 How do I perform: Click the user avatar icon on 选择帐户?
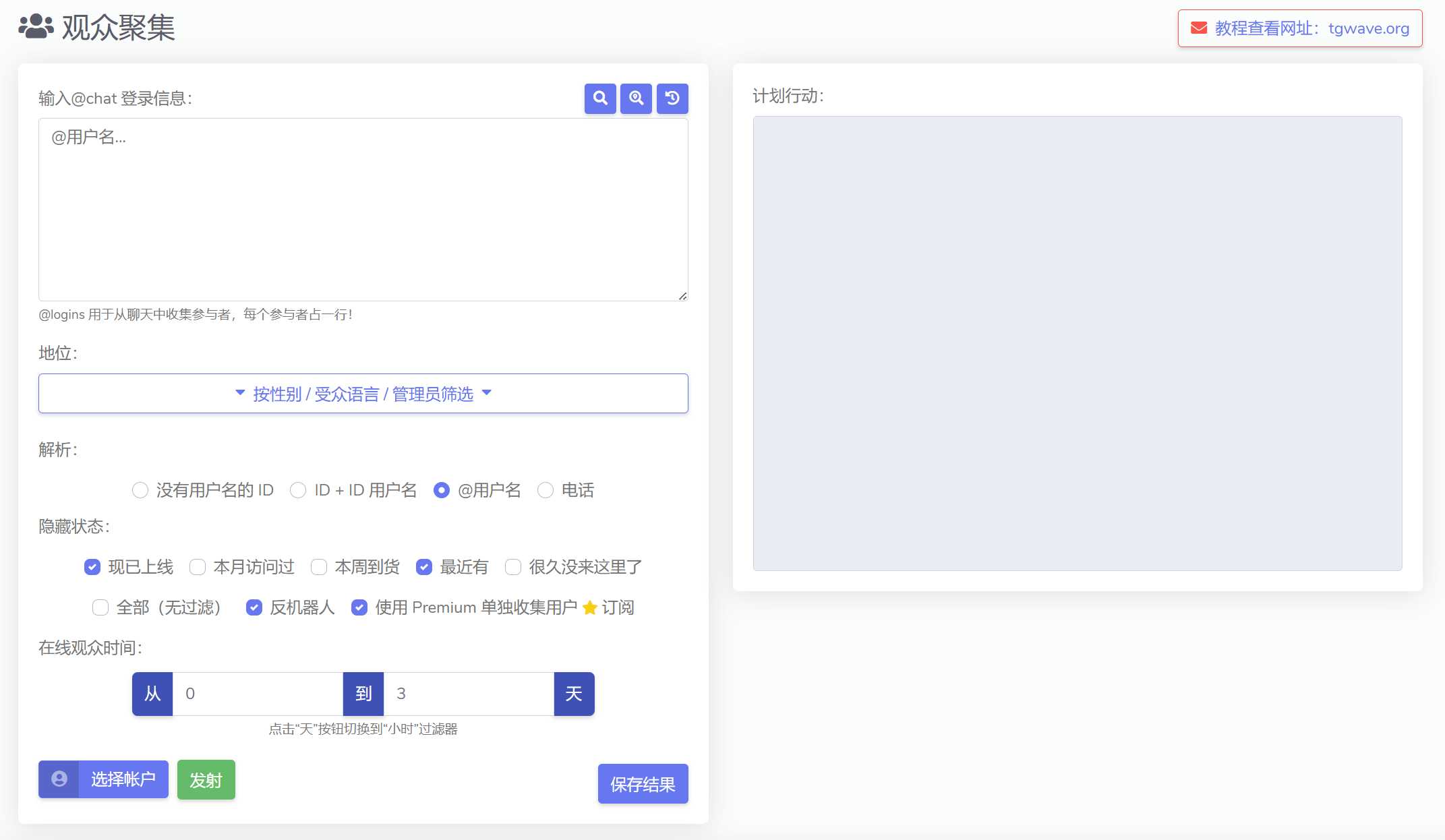click(59, 779)
